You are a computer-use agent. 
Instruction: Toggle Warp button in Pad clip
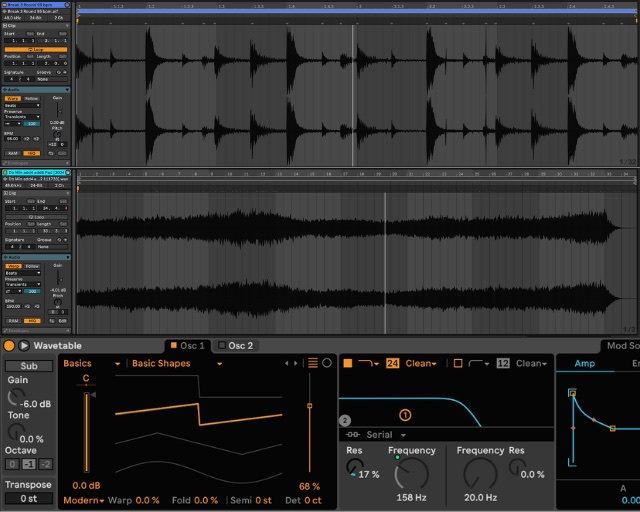13,266
